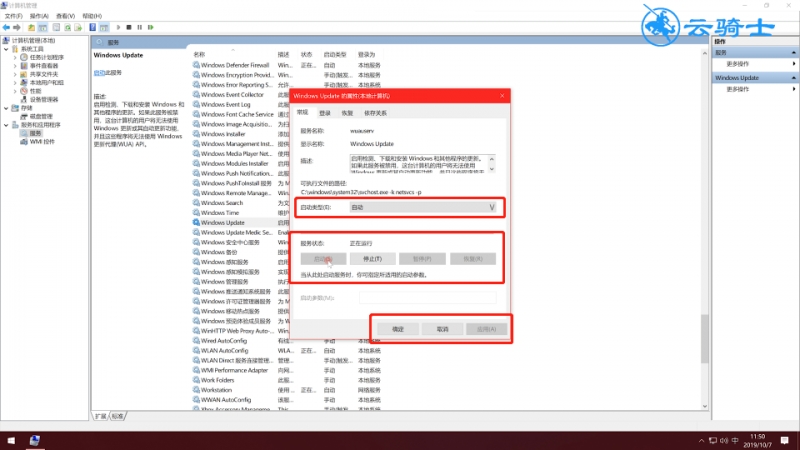This screenshot has height=450, width=800.
Task: Click the 启动参数 input field
Action: click(x=428, y=298)
